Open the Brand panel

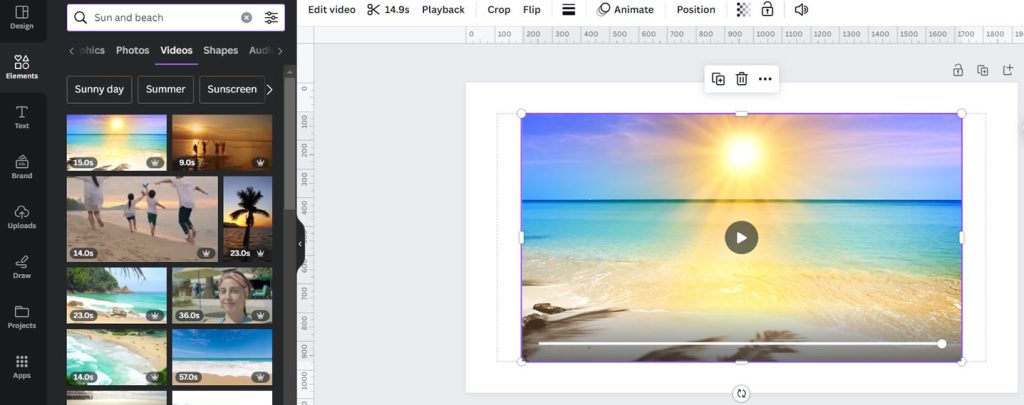22,167
